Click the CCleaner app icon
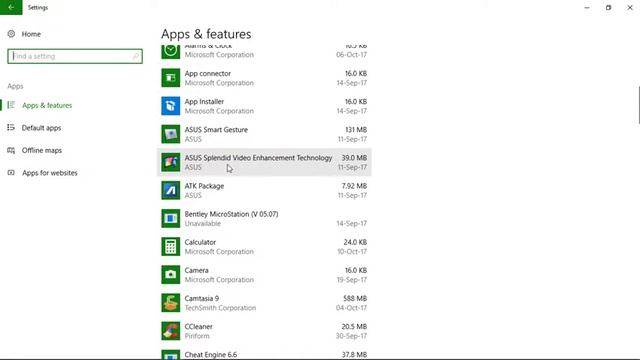The height and width of the screenshot is (360, 640). 171,331
